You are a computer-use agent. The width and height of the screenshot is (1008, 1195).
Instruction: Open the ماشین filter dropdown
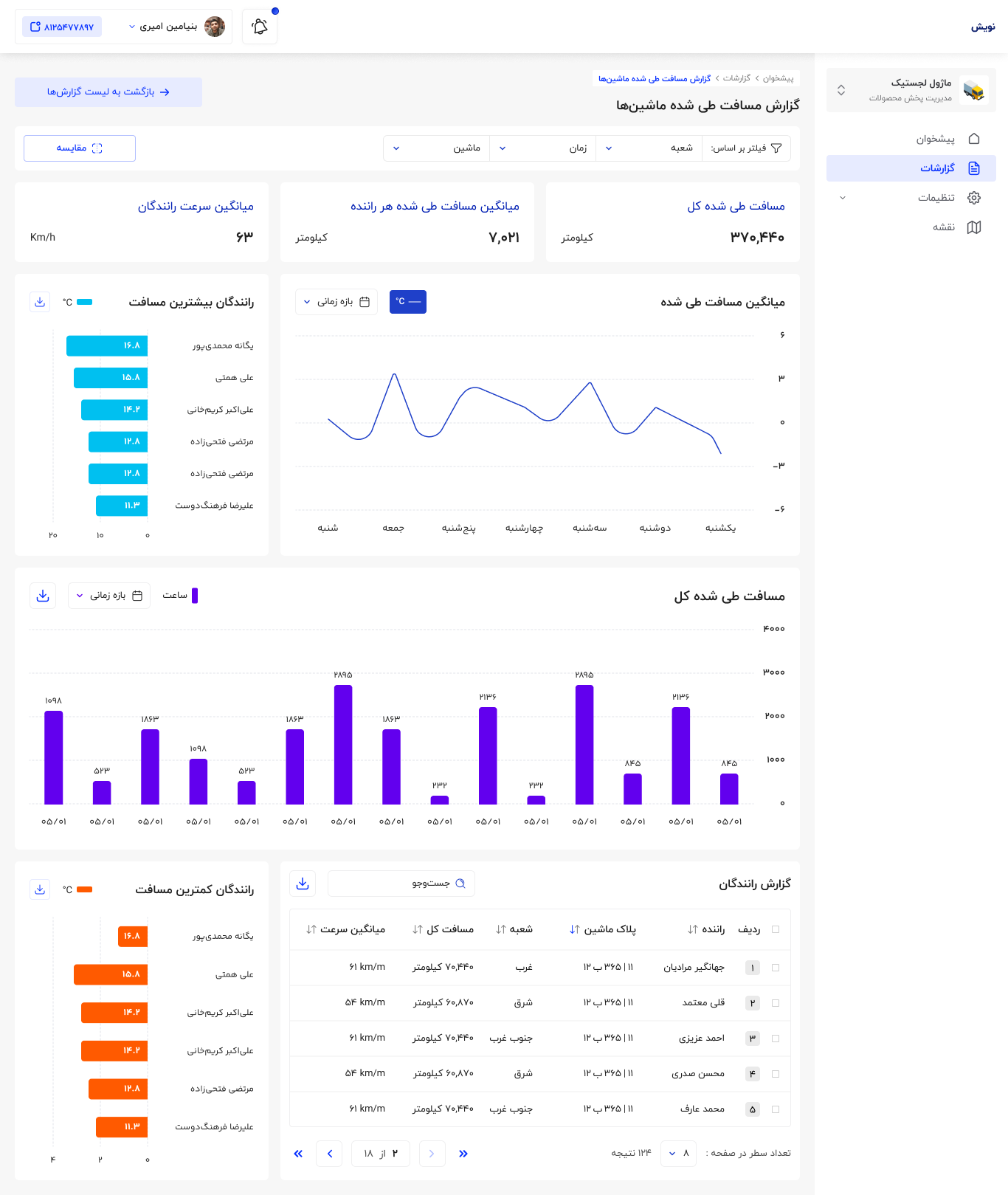point(437,148)
